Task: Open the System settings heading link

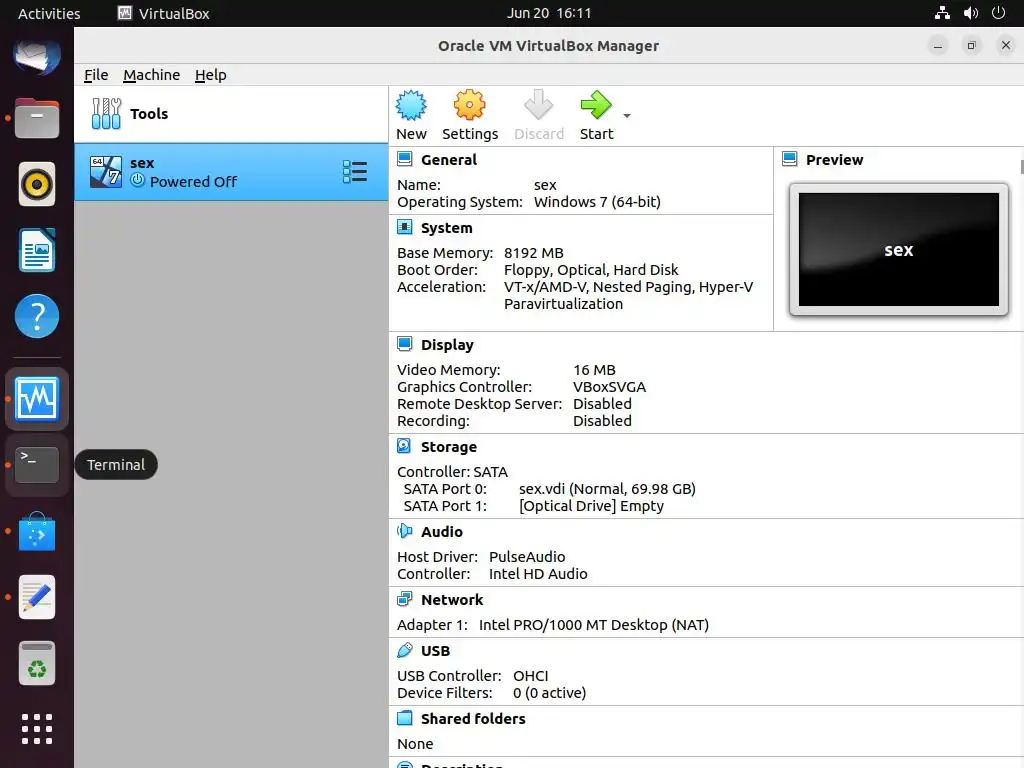Action: click(446, 228)
